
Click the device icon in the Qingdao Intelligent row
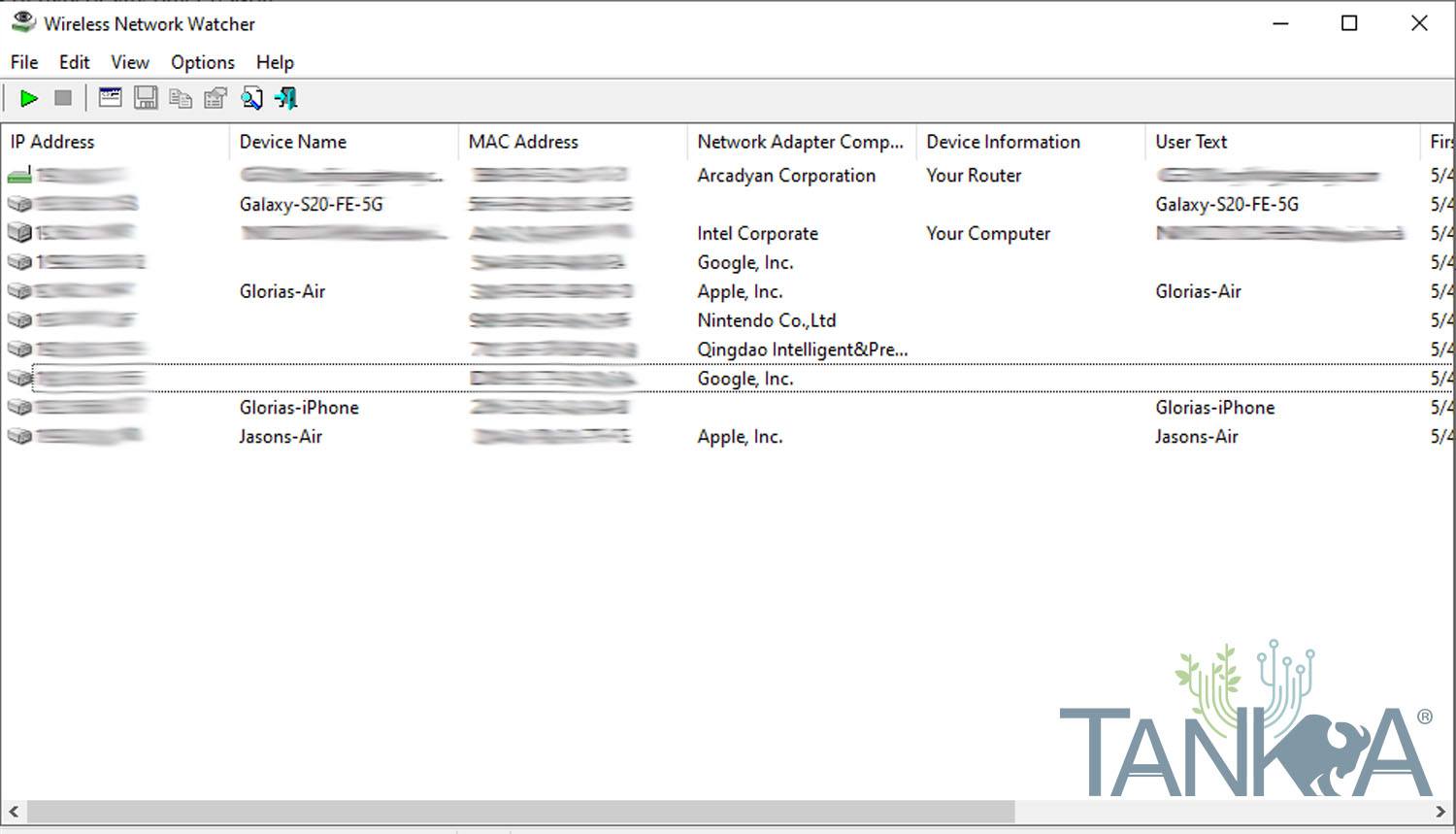coord(19,350)
